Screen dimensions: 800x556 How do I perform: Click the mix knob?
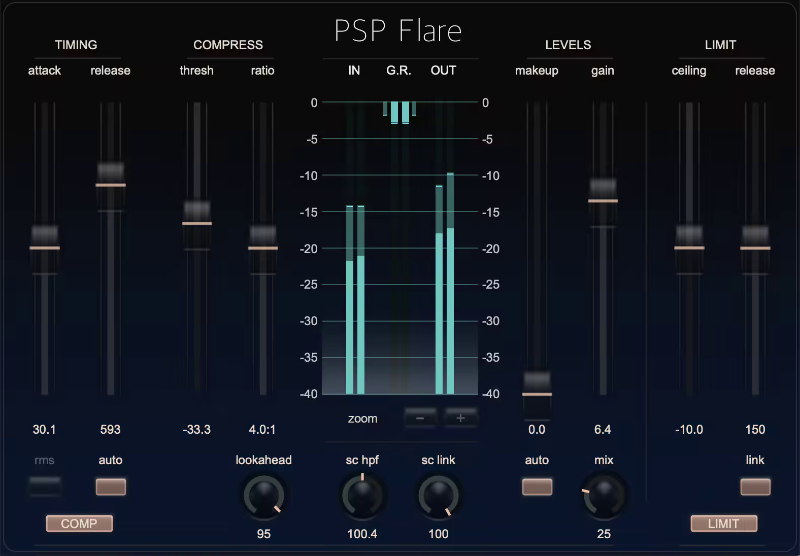[604, 495]
